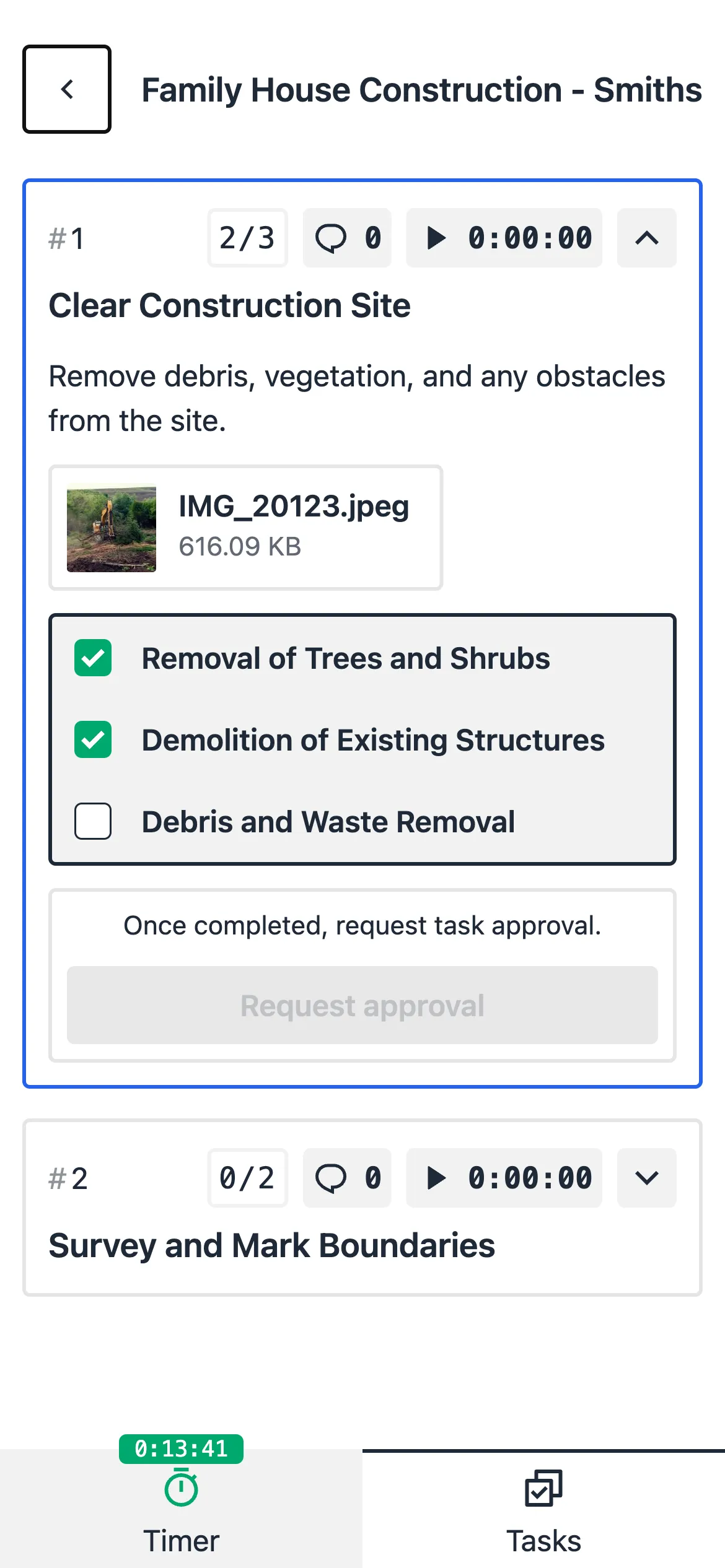Open comments for task #2
725x1568 pixels.
click(x=347, y=1178)
